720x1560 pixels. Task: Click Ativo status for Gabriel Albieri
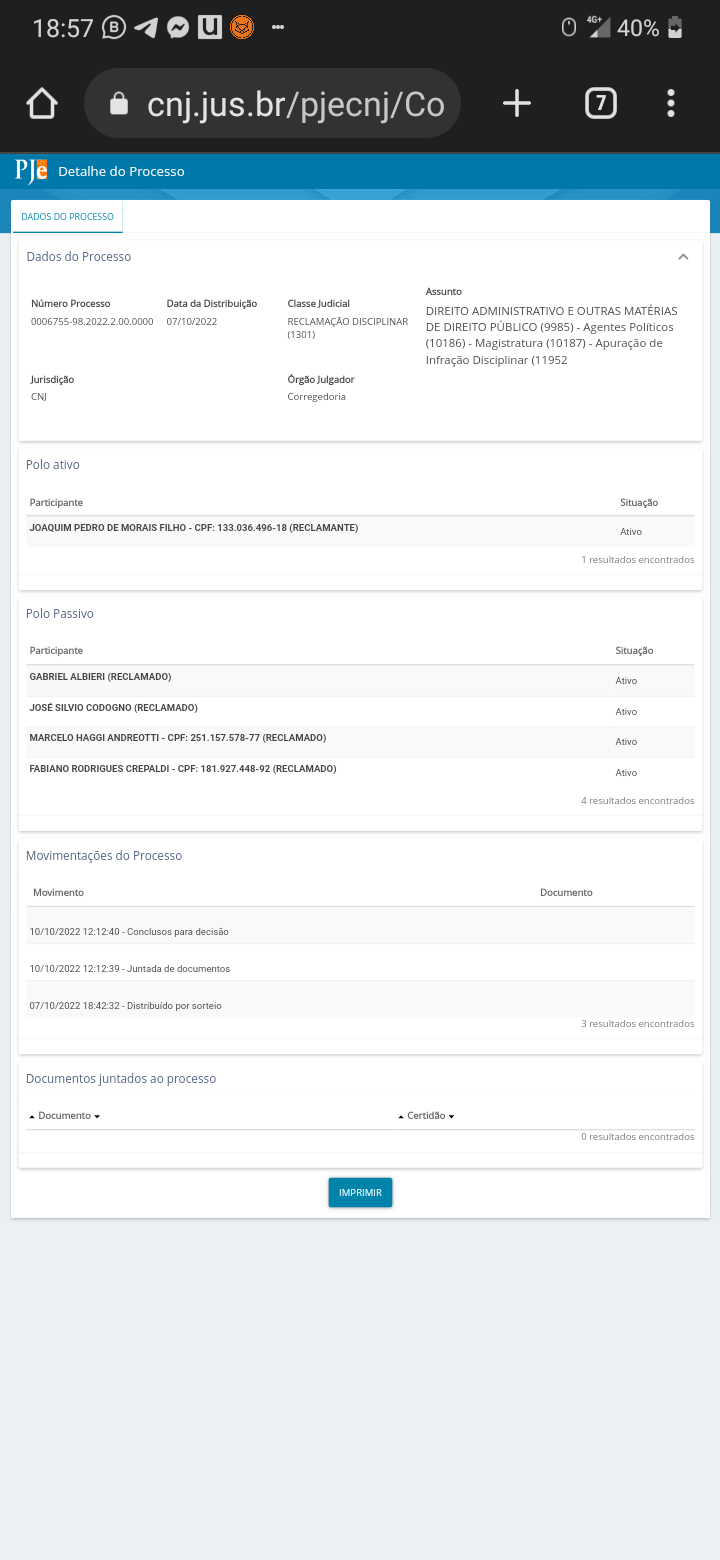pos(626,681)
